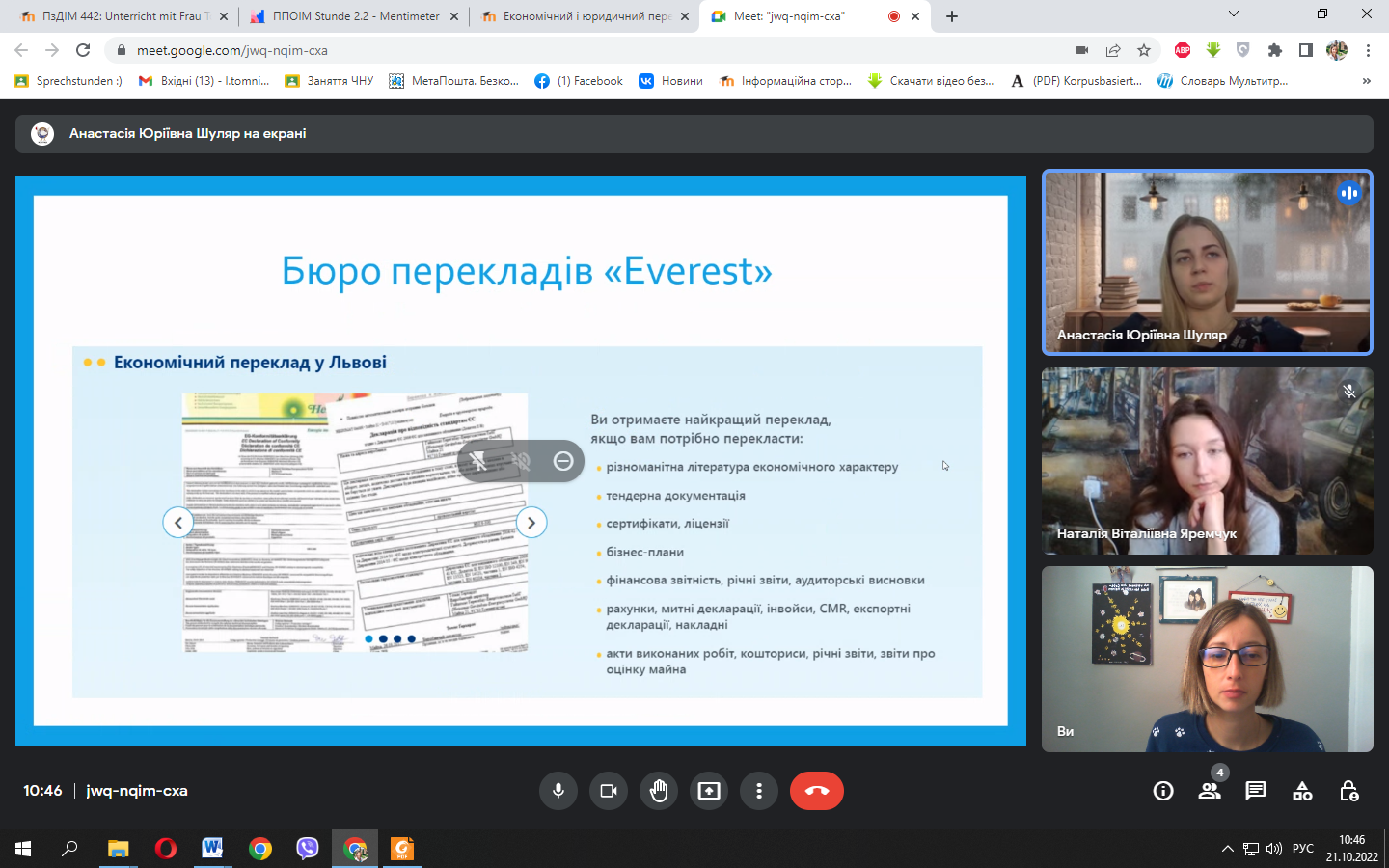Open camera permission settings in the address bar
1389x868 pixels.
point(1082,50)
